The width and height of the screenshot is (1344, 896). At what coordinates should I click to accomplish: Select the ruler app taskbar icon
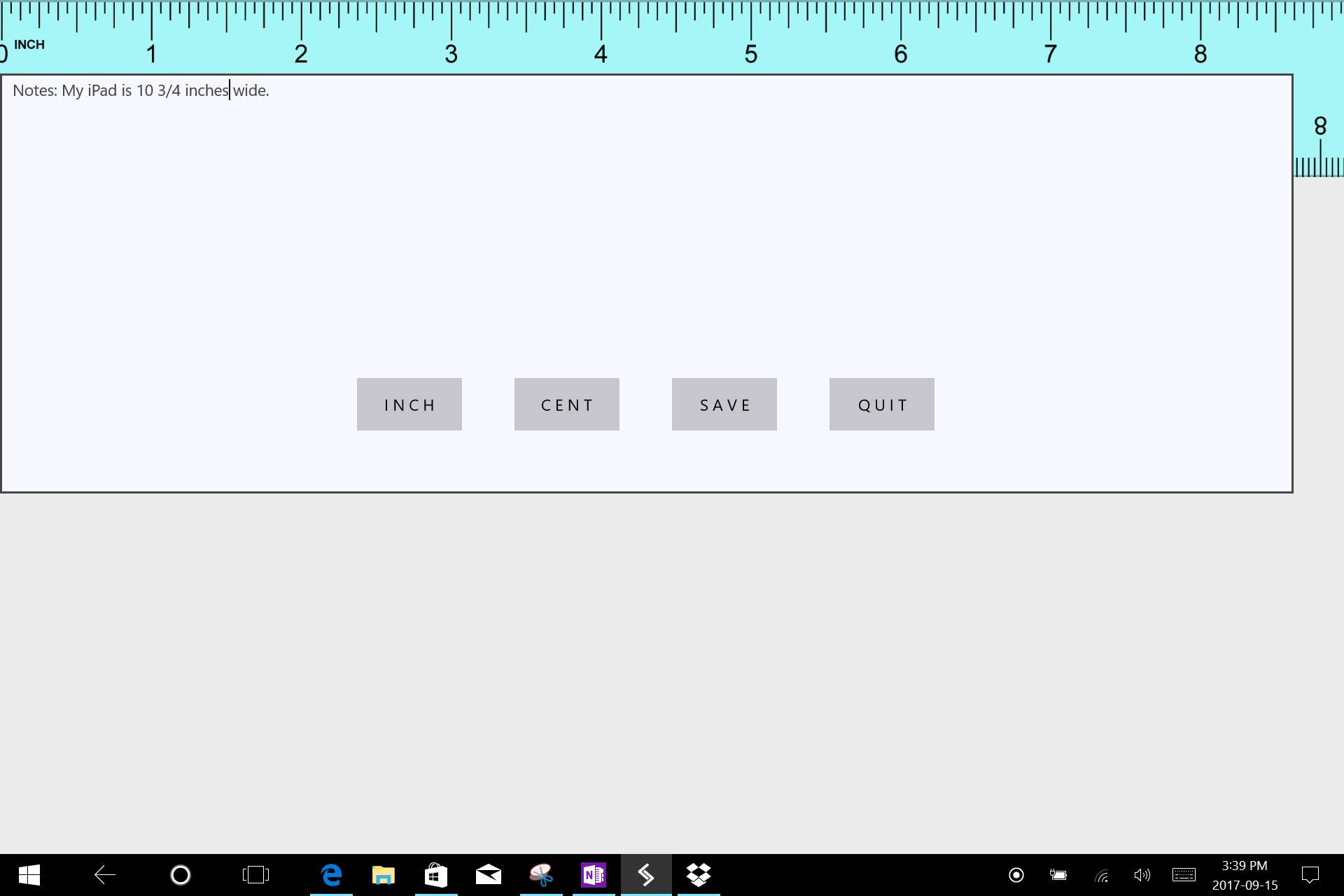click(646, 875)
